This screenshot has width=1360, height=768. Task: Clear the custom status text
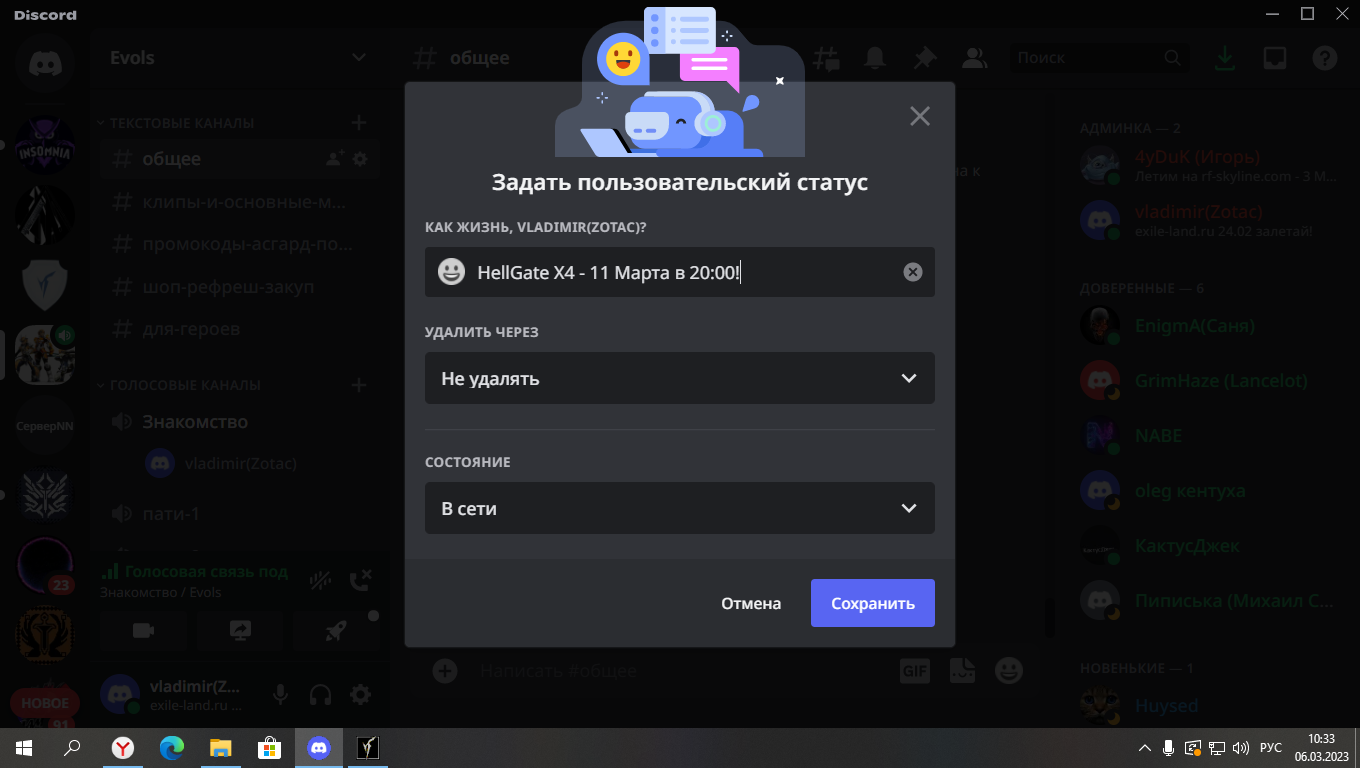[x=913, y=272]
